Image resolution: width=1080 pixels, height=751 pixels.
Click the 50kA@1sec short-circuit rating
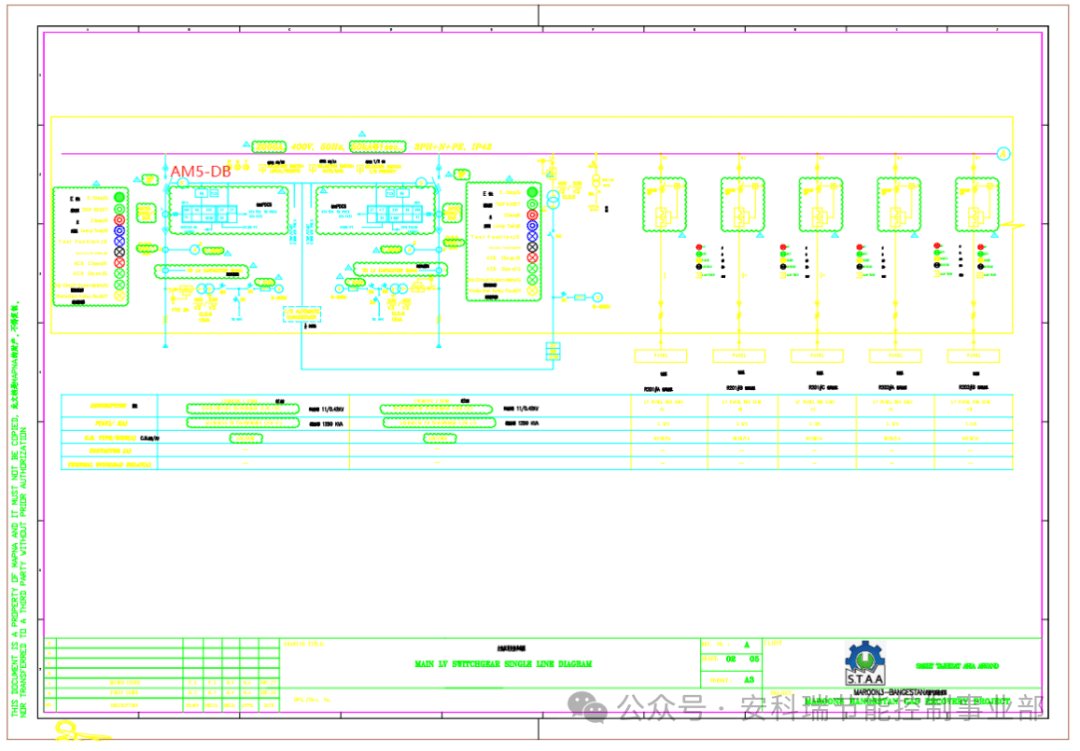[x=377, y=147]
